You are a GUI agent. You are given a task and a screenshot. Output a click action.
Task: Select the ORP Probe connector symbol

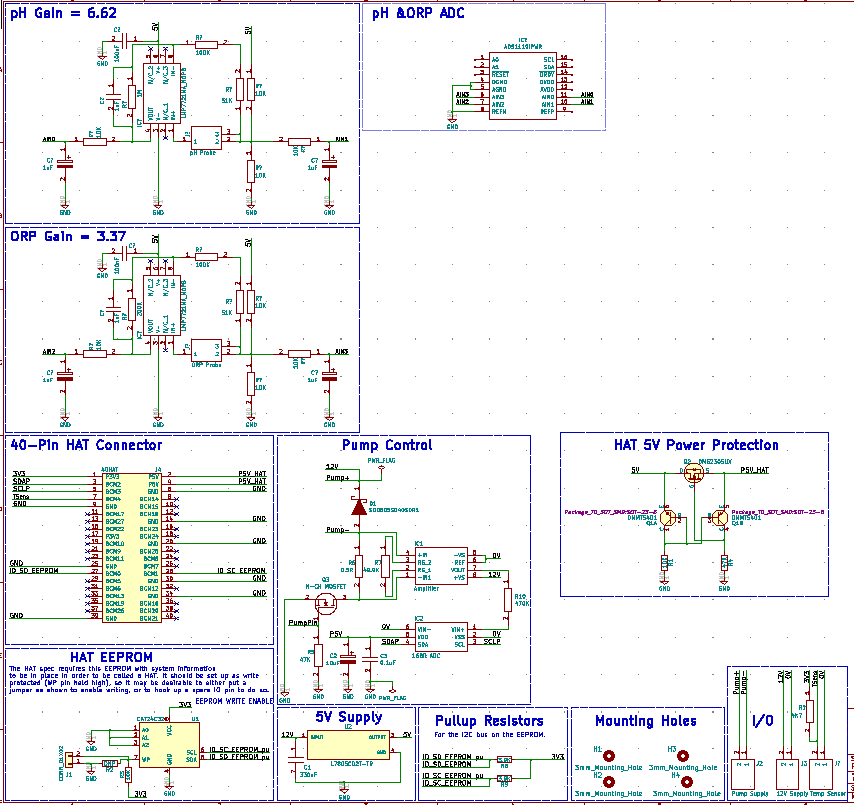click(x=206, y=350)
